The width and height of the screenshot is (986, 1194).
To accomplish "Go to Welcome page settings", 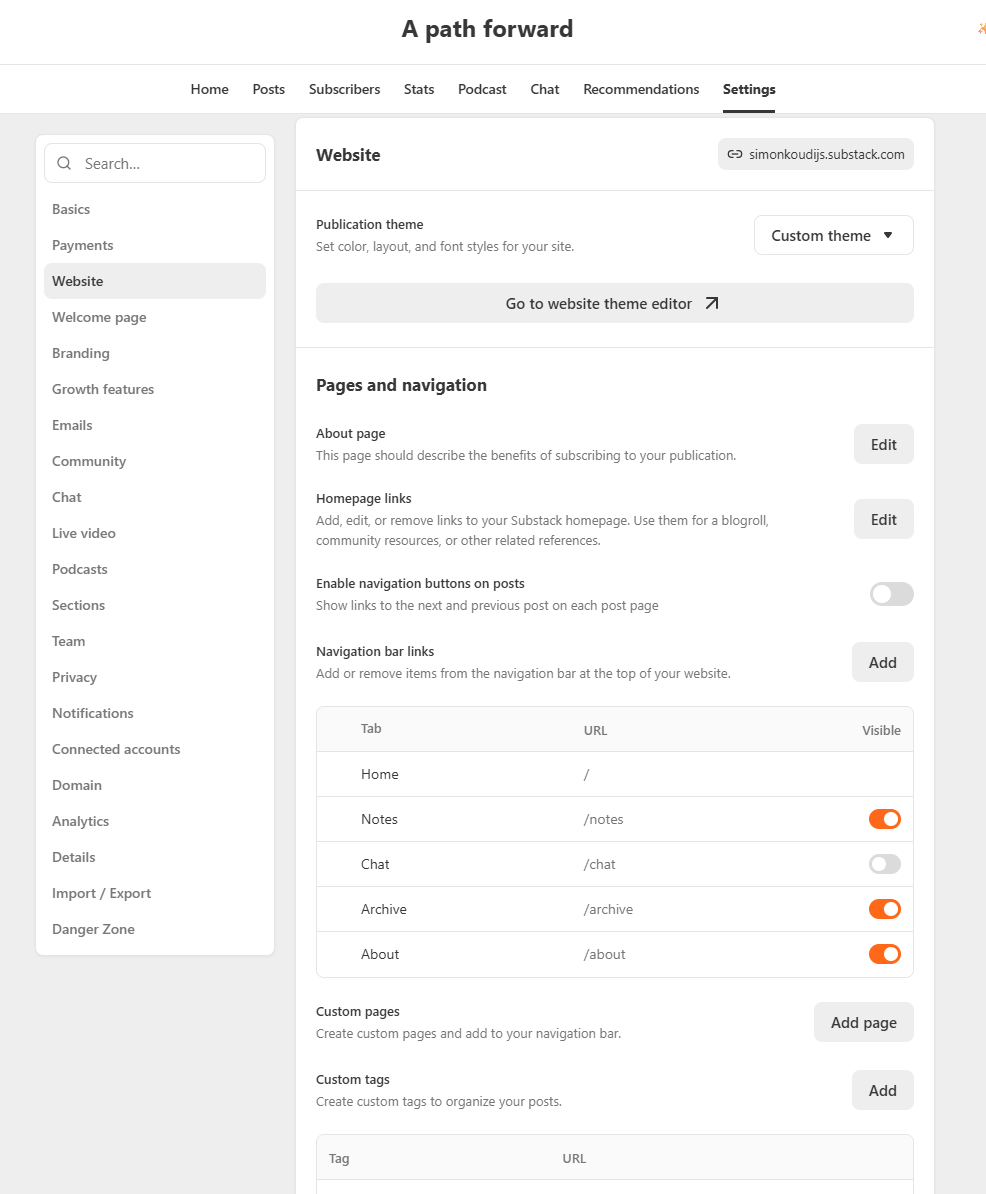I will [155, 317].
